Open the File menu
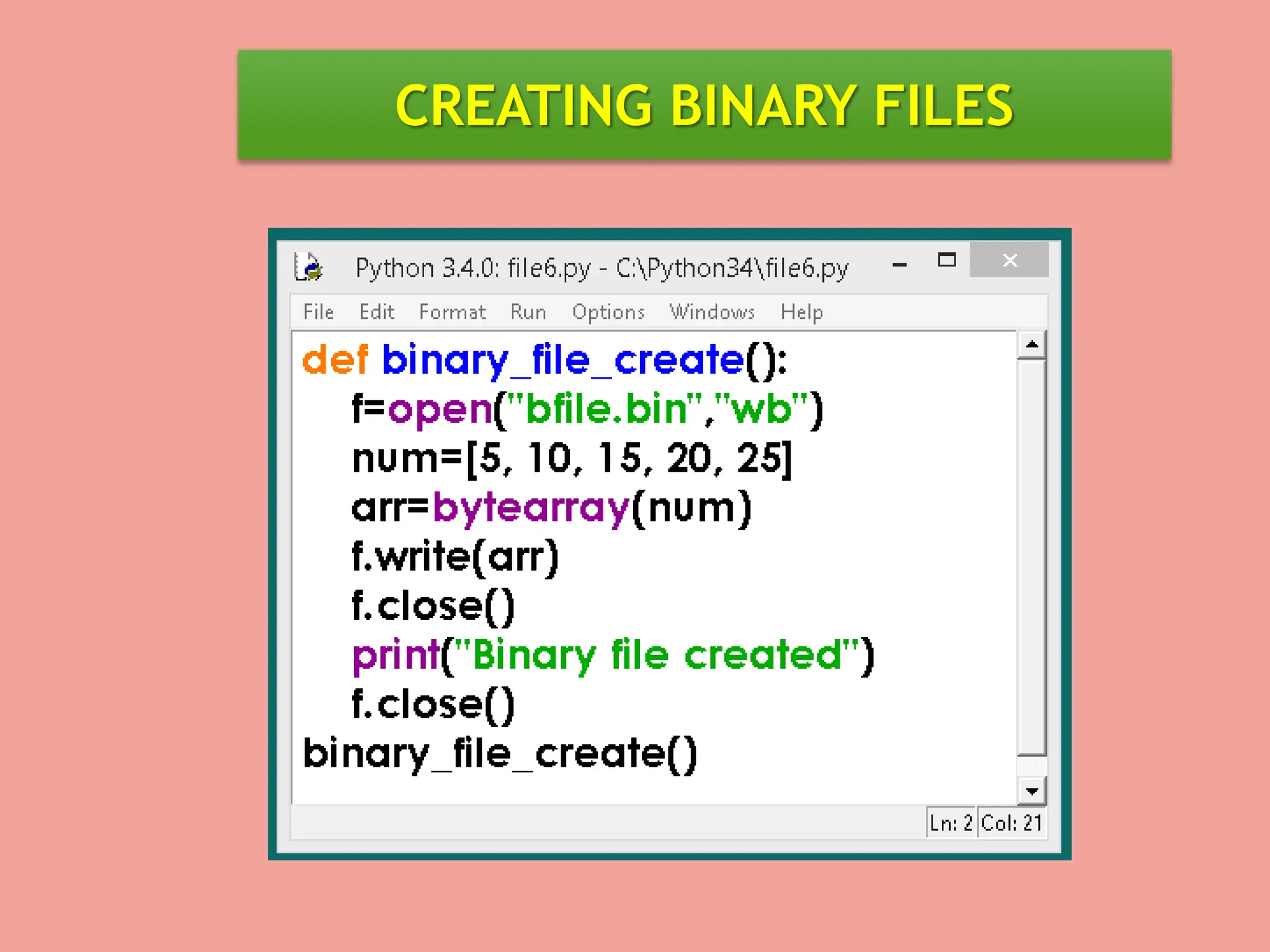Image resolution: width=1270 pixels, height=952 pixels. tap(318, 312)
